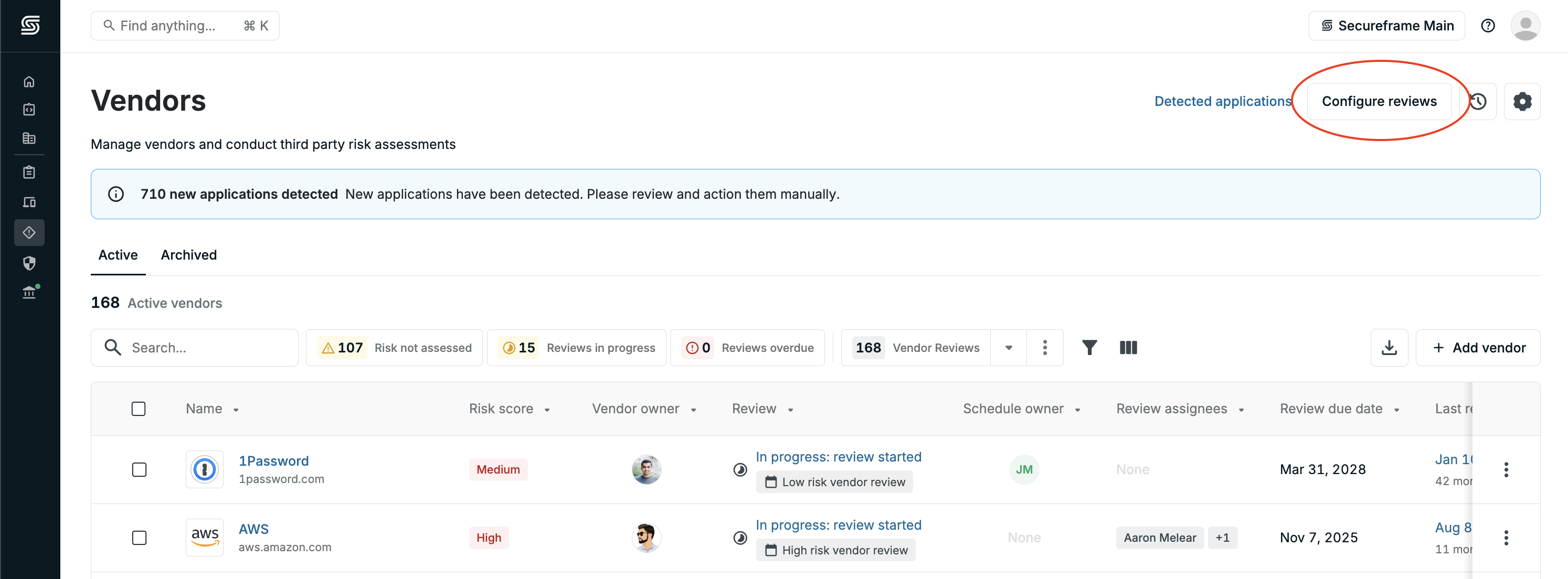Check the checkbox for the 1Password row
1568x579 pixels.
(x=140, y=469)
